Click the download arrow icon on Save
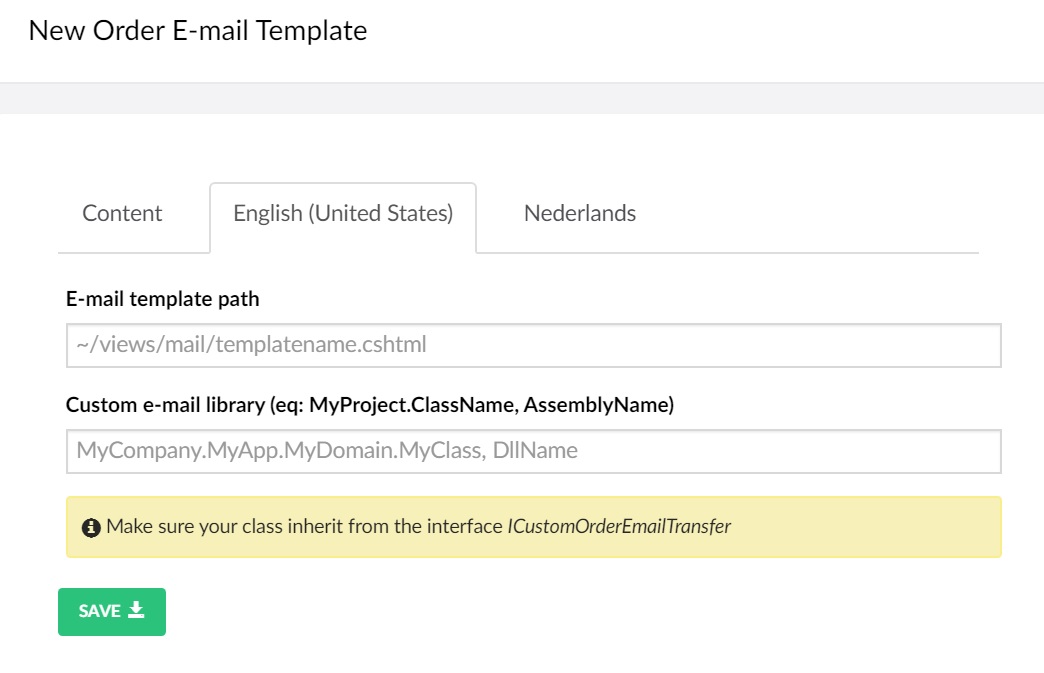The width and height of the screenshot is (1044, 673). (x=136, y=610)
